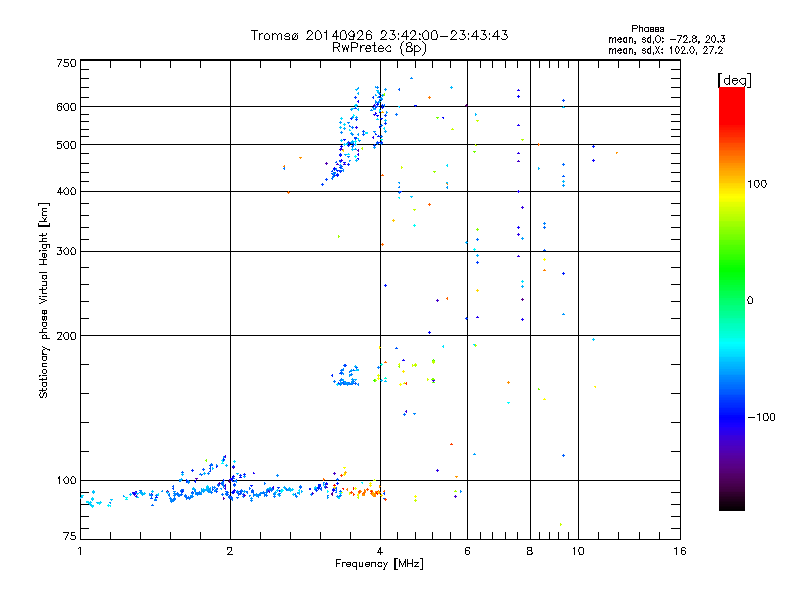This screenshot has width=800, height=600.
Task: Click the y-axis tick label '200'
Action: pyautogui.click(x=67, y=336)
